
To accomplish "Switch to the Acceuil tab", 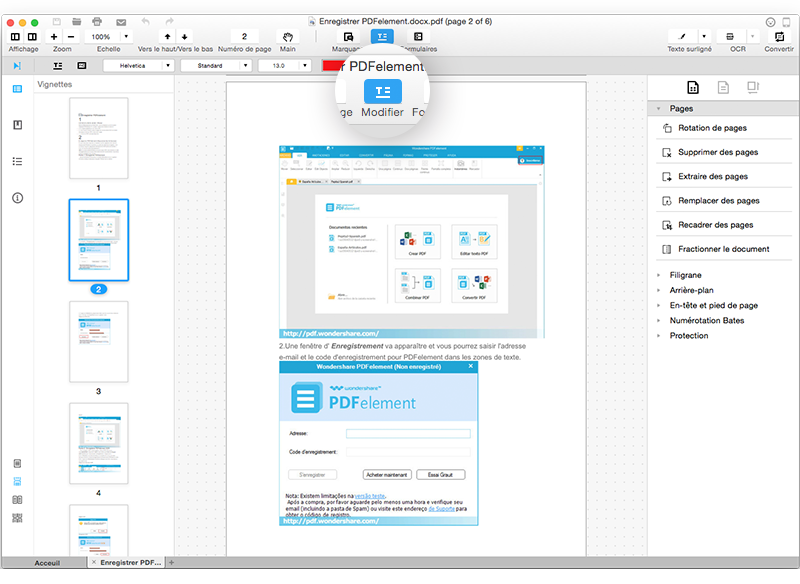I will (x=47, y=563).
